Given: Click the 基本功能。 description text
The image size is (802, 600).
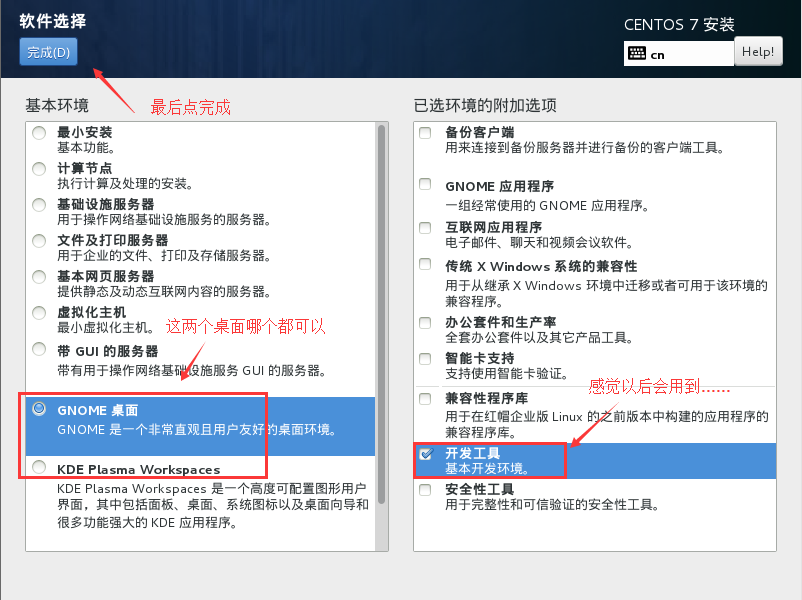Looking at the screenshot, I should [86, 148].
